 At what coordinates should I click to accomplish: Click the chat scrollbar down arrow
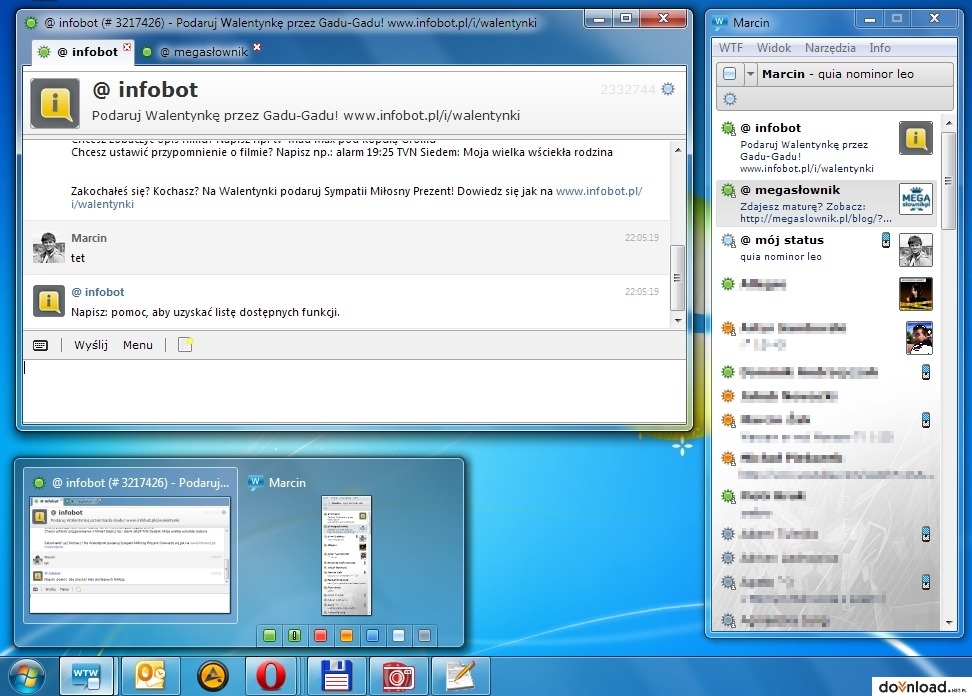pyautogui.click(x=678, y=320)
